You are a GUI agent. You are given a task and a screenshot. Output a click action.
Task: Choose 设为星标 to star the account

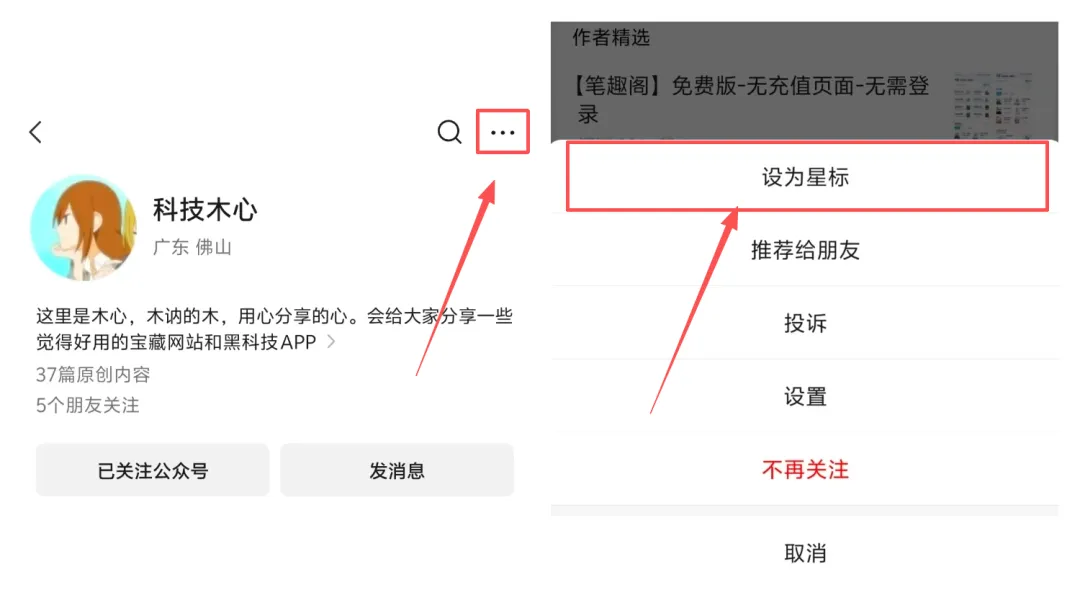pyautogui.click(x=805, y=177)
